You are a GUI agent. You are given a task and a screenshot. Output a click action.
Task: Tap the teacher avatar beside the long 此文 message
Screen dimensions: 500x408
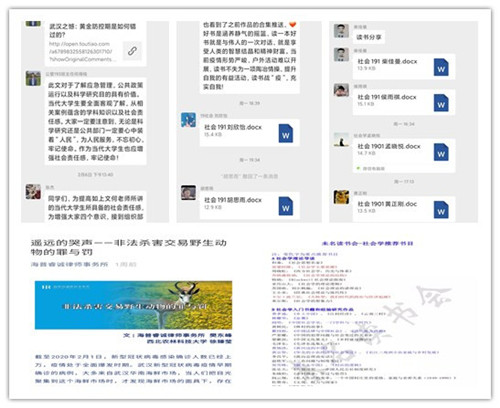33,79
